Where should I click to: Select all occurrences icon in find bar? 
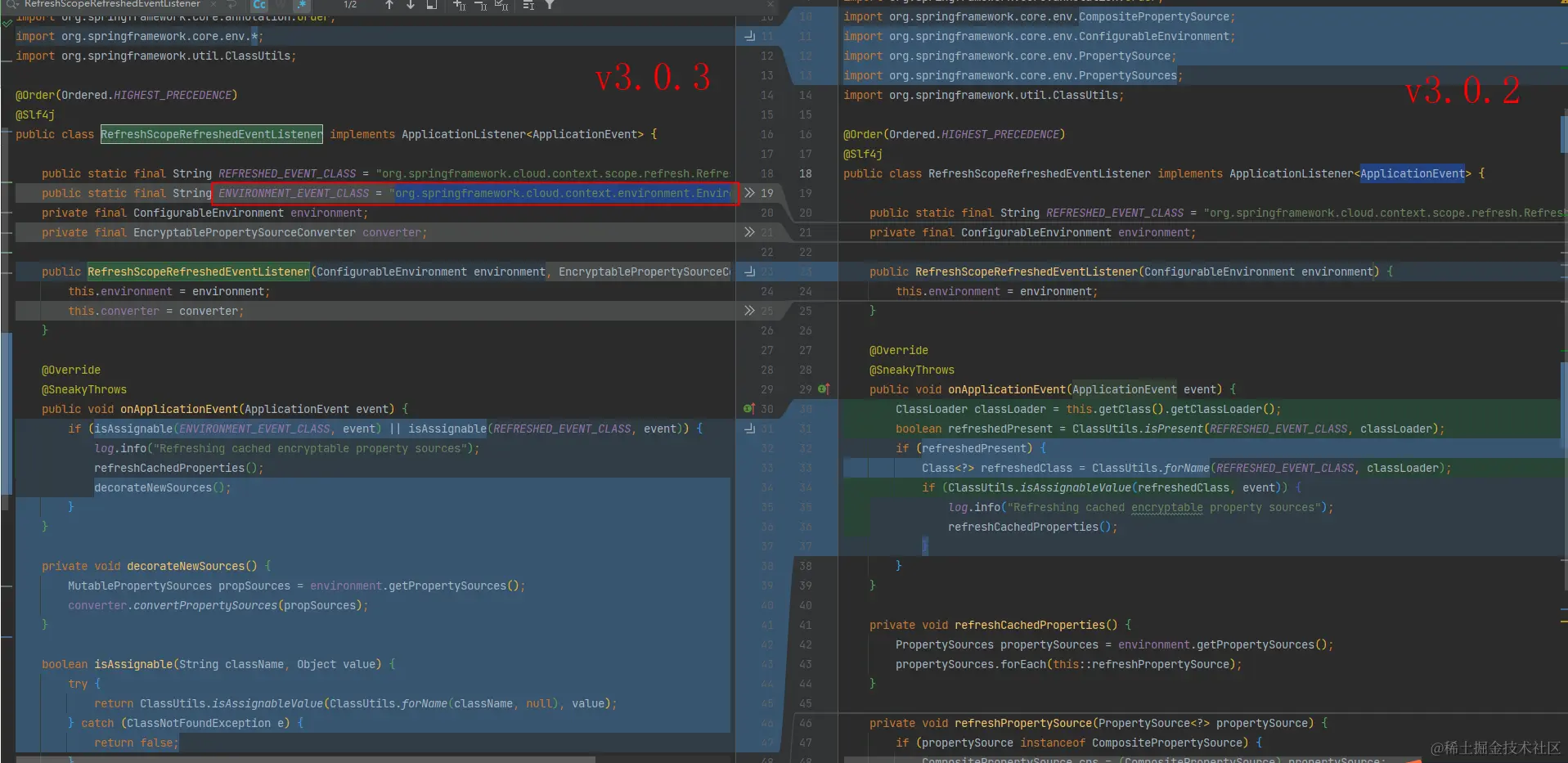[501, 5]
